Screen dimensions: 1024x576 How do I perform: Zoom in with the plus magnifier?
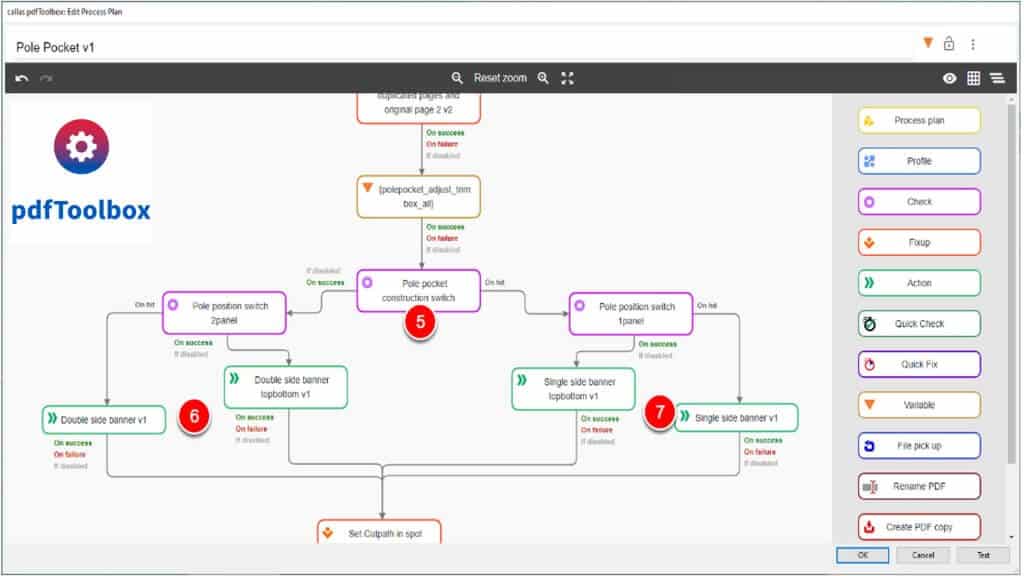pyautogui.click(x=543, y=78)
